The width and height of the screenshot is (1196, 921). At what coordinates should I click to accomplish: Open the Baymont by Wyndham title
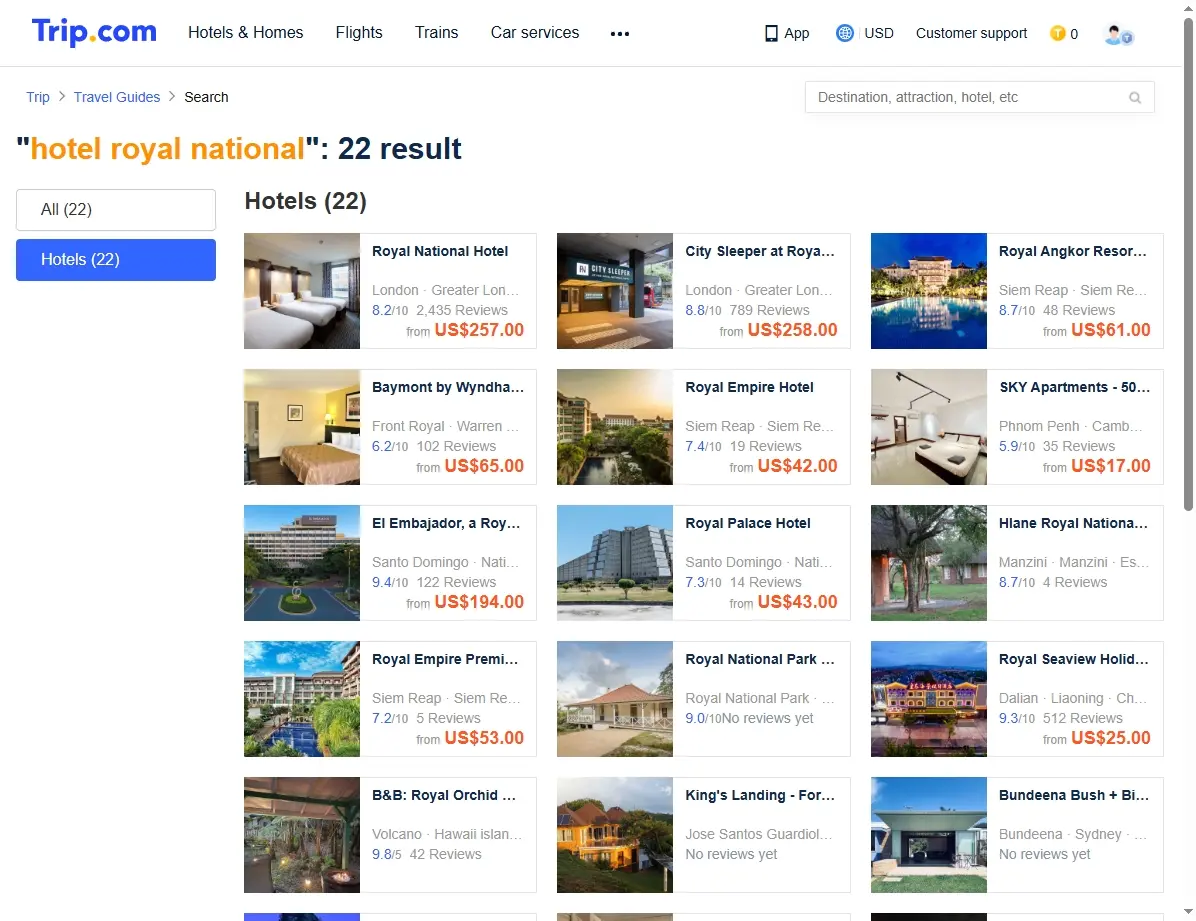click(448, 387)
